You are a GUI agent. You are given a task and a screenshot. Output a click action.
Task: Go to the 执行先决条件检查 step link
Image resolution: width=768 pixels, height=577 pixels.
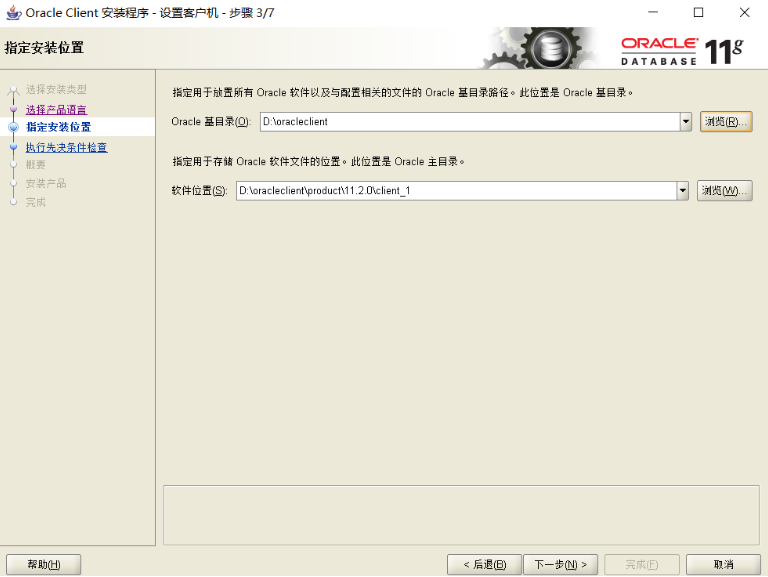(67, 147)
